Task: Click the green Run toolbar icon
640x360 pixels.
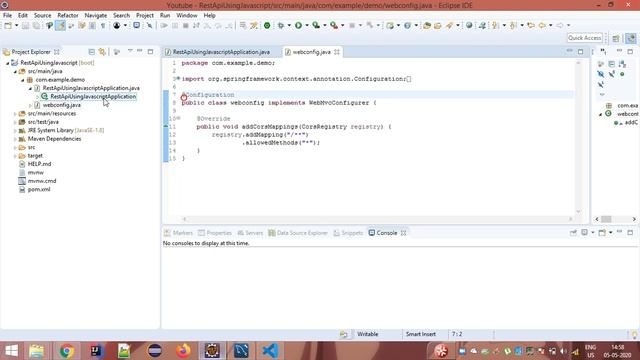Action: (x=298, y=25)
